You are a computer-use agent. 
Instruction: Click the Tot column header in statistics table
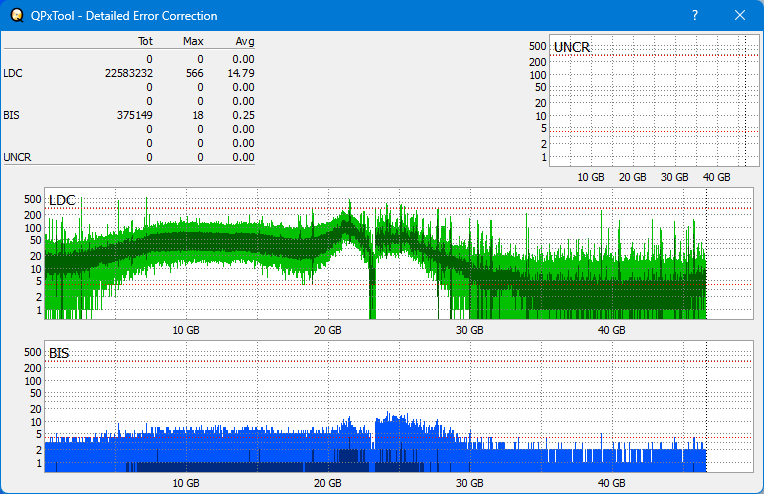(x=145, y=41)
